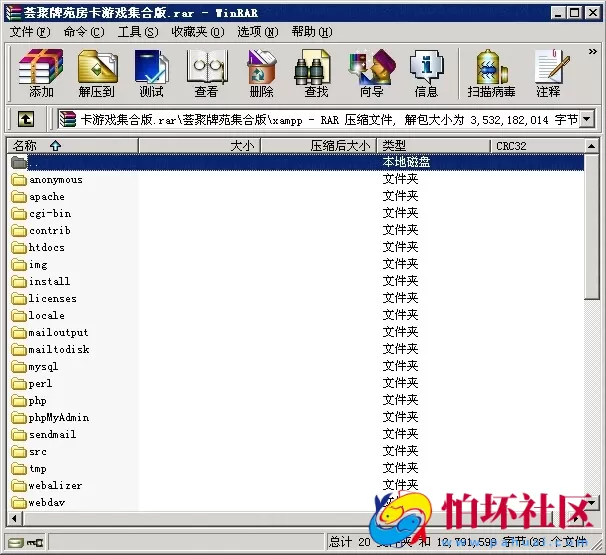The height and width of the screenshot is (555, 606).
Task: Open the File (文件) menu
Action: click(x=30, y=32)
